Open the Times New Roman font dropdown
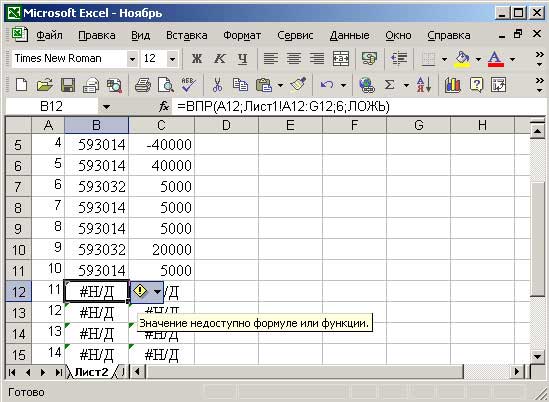 (x=132, y=59)
